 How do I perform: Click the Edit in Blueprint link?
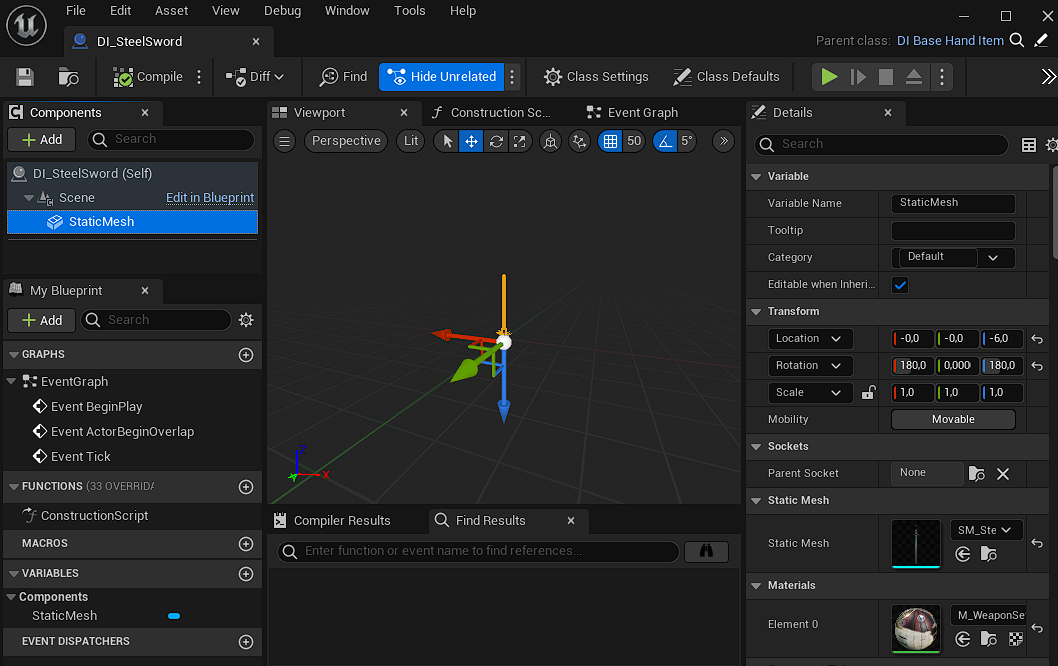(x=210, y=198)
